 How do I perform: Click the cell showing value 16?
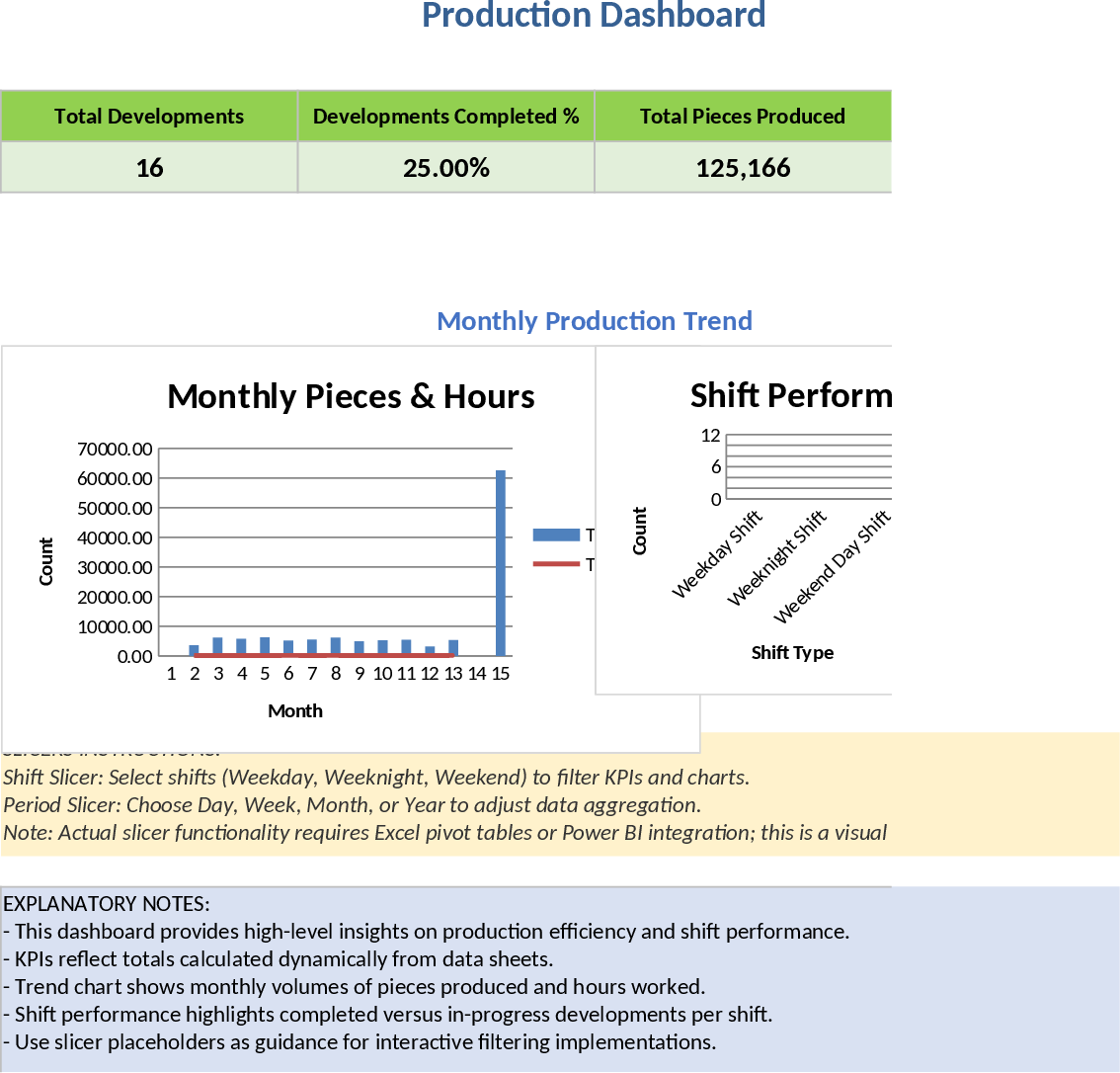[149, 168]
